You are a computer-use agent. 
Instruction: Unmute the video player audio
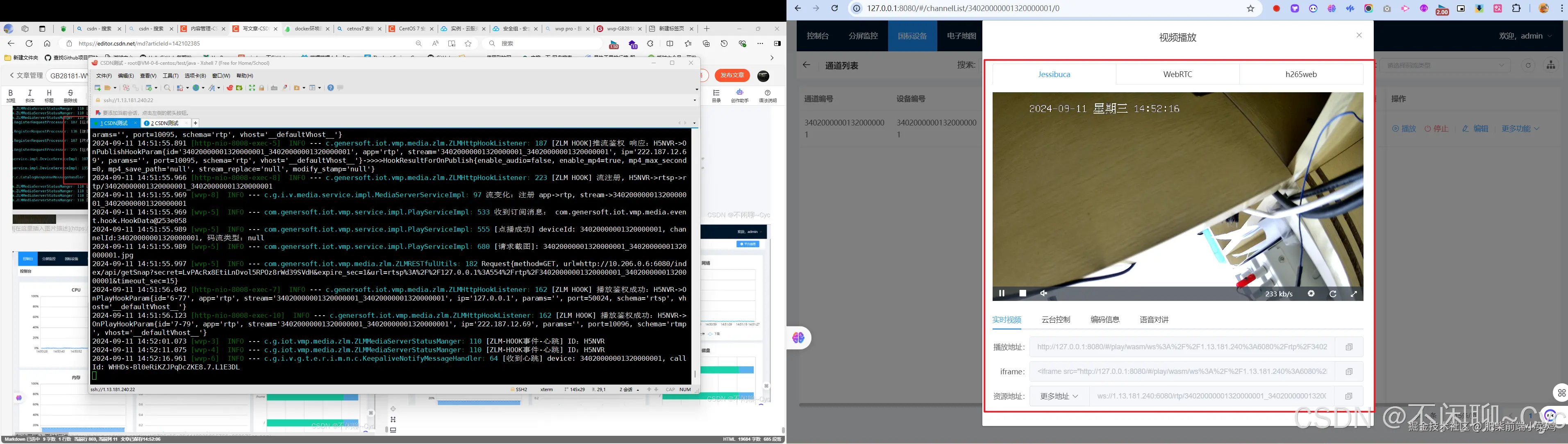pos(1043,294)
